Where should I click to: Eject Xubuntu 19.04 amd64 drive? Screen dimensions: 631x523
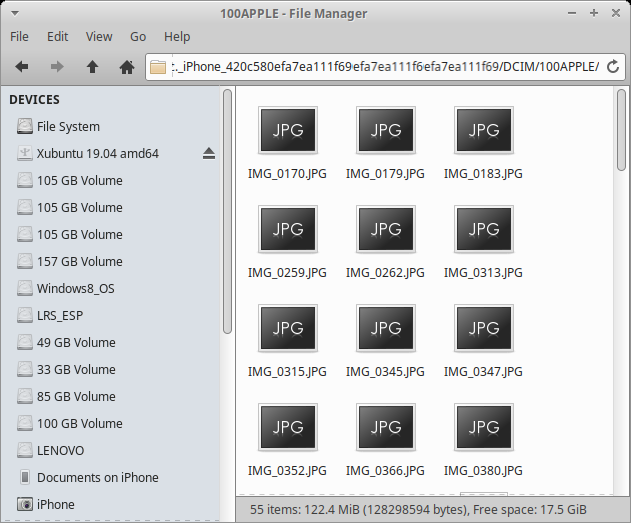[x=209, y=154]
